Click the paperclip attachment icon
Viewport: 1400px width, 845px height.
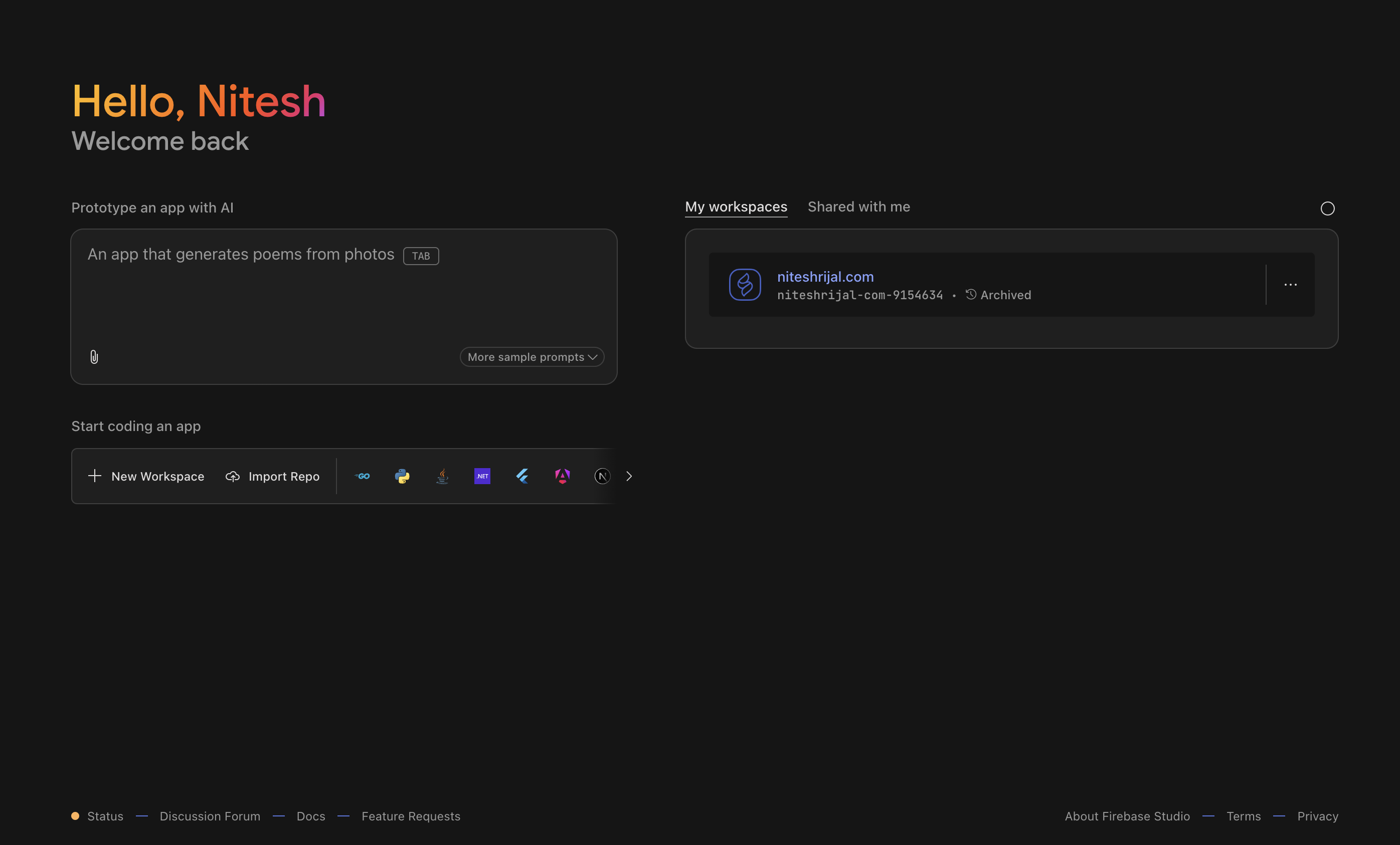click(94, 357)
